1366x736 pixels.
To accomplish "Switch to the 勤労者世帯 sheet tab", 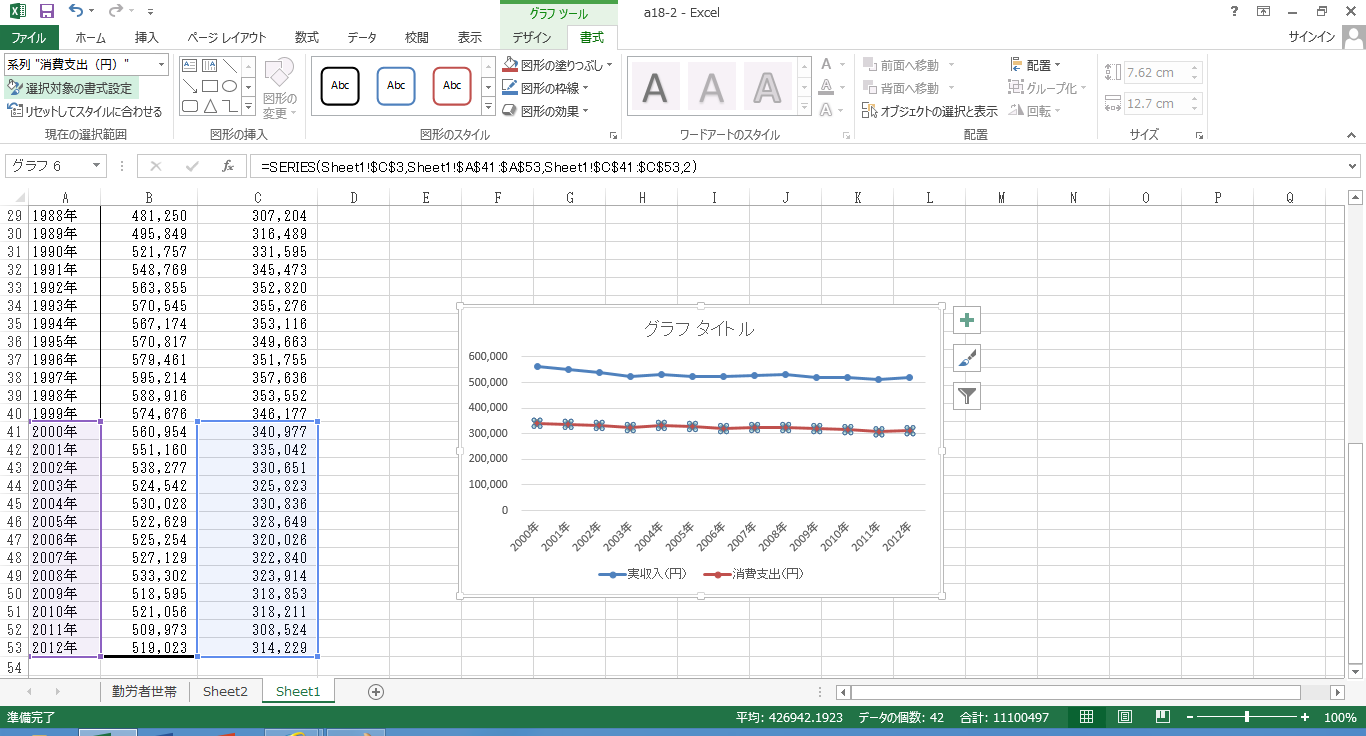I will [x=144, y=691].
